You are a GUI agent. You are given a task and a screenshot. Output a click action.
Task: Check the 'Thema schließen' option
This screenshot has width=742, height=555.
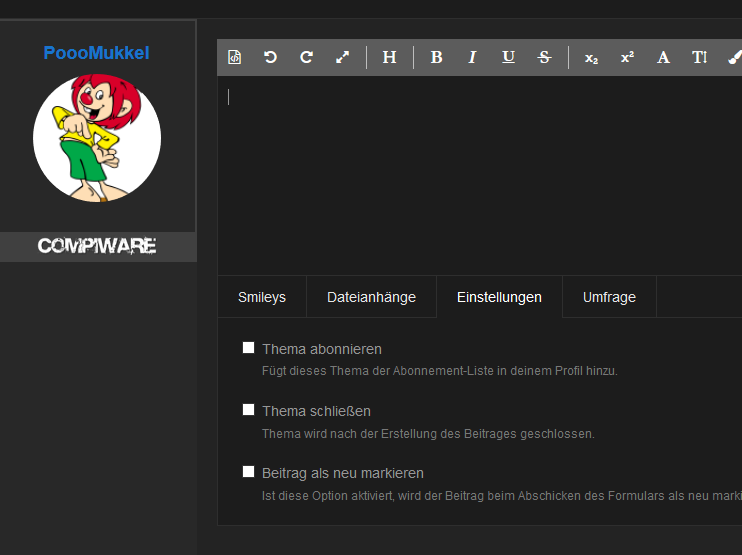coord(249,410)
